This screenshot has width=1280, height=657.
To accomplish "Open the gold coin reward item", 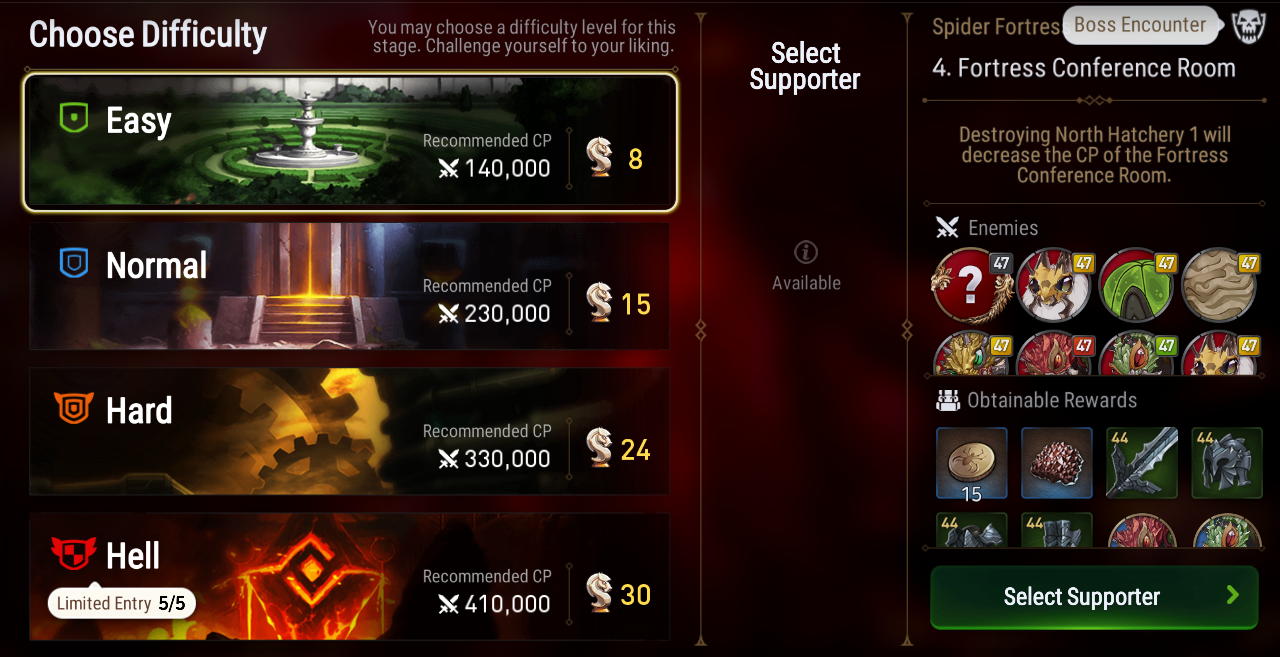I will point(971,463).
